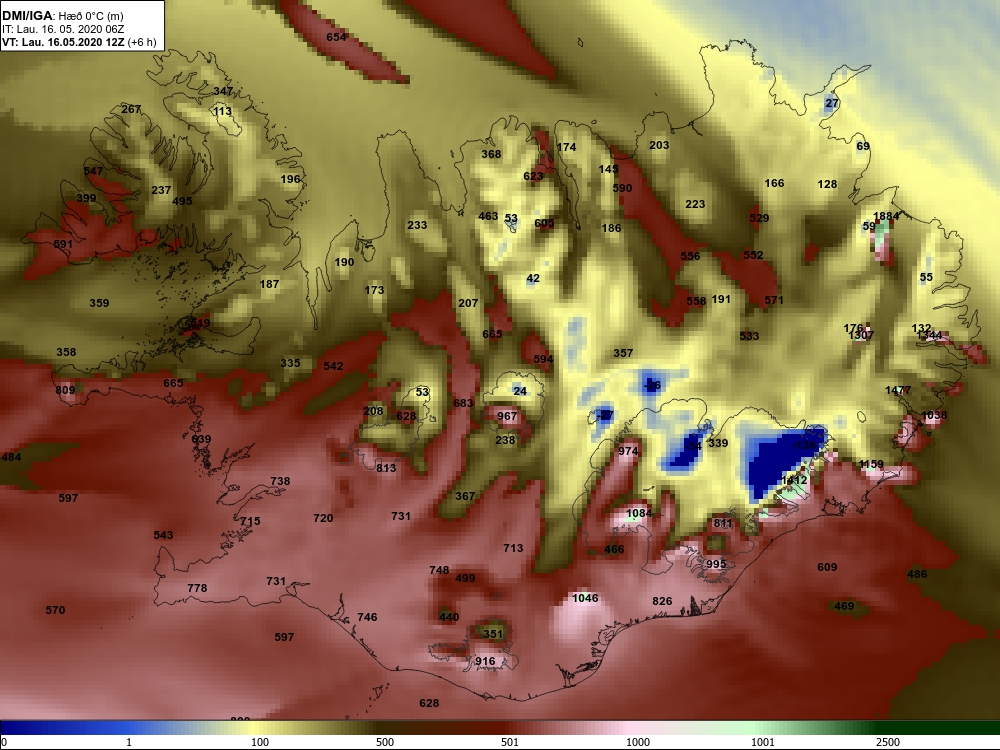
Task: Click the map value '351'
Action: pos(492,634)
